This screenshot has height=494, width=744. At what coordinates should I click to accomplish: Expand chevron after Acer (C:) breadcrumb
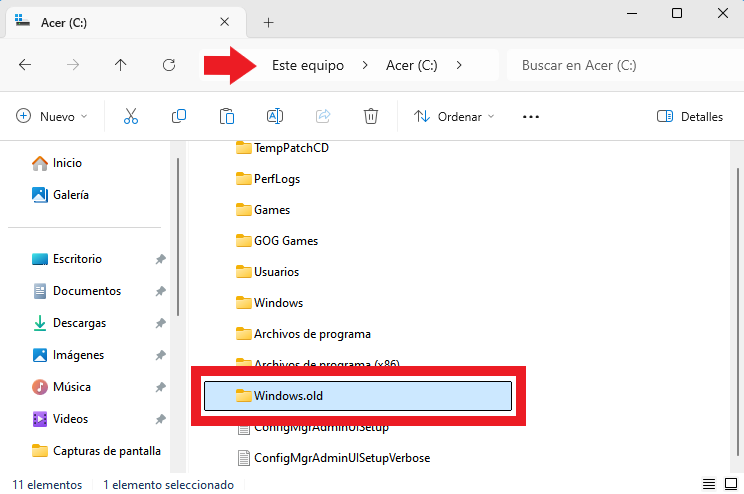pos(458,65)
